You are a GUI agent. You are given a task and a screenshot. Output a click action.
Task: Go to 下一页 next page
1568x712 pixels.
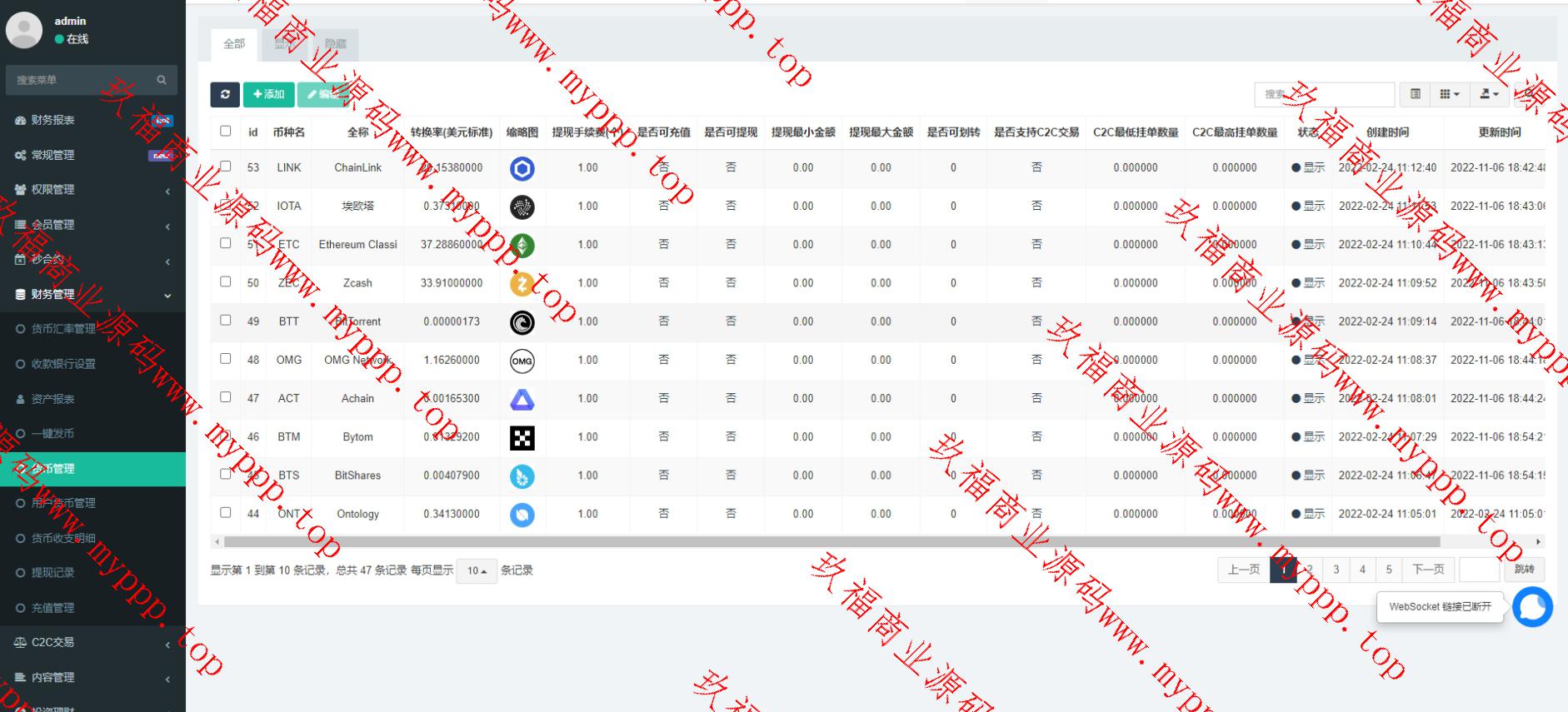[1428, 570]
